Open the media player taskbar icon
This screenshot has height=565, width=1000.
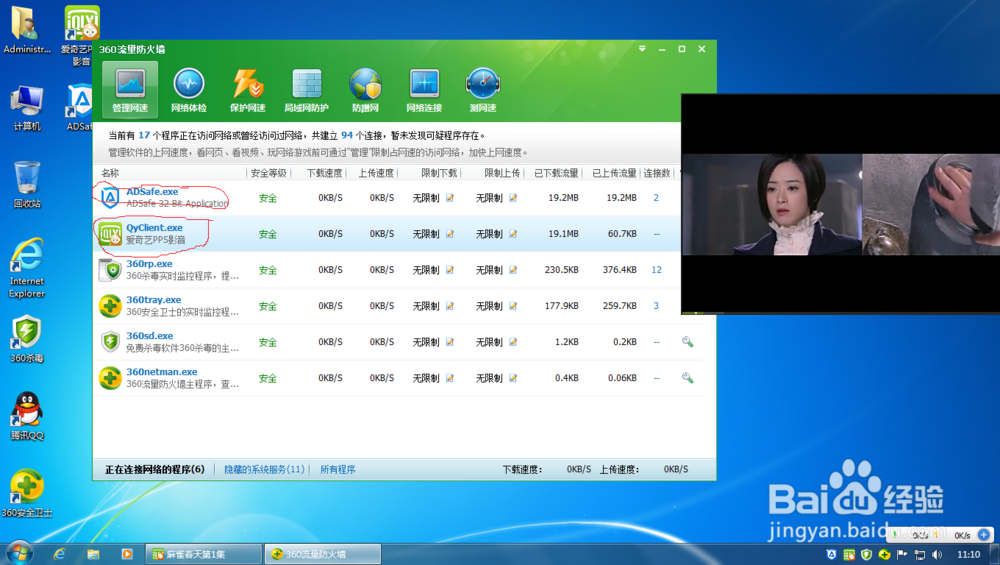(127, 554)
